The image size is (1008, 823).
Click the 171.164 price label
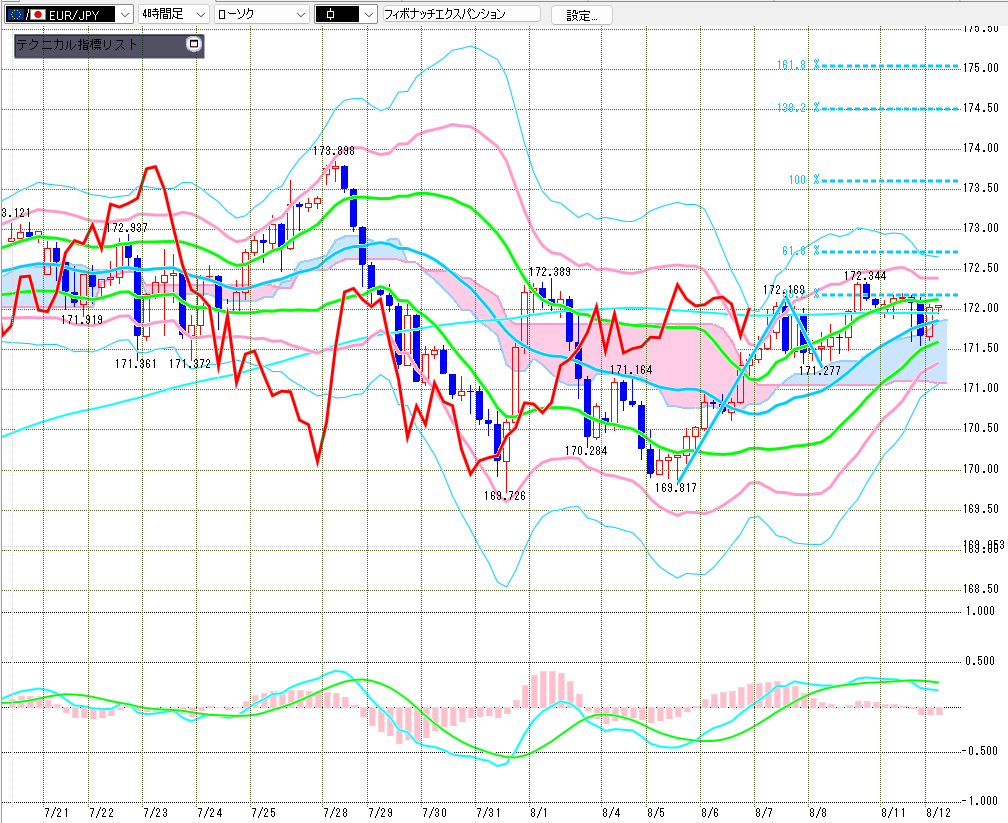(631, 370)
